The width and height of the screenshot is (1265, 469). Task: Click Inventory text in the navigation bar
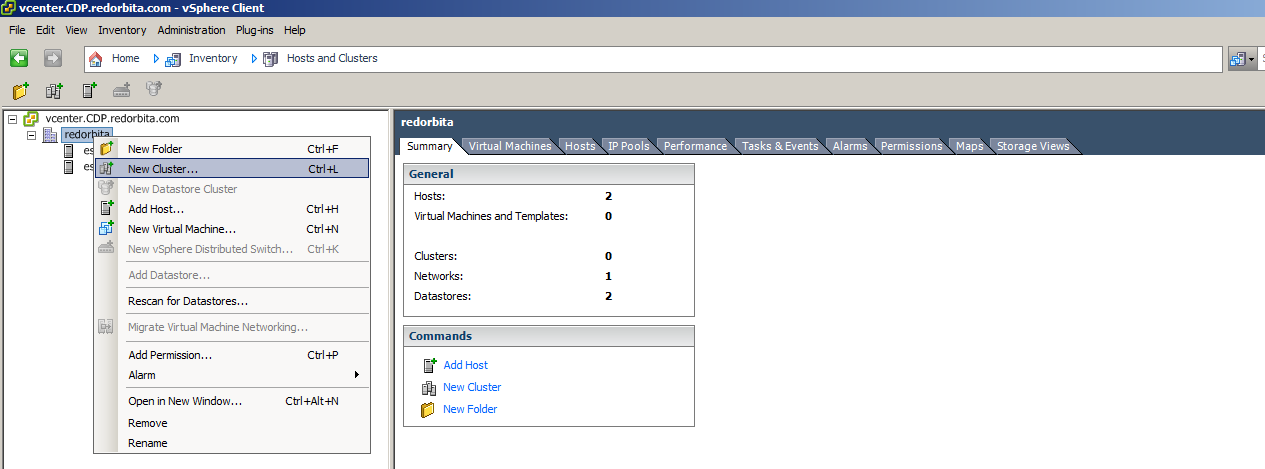pos(213,58)
